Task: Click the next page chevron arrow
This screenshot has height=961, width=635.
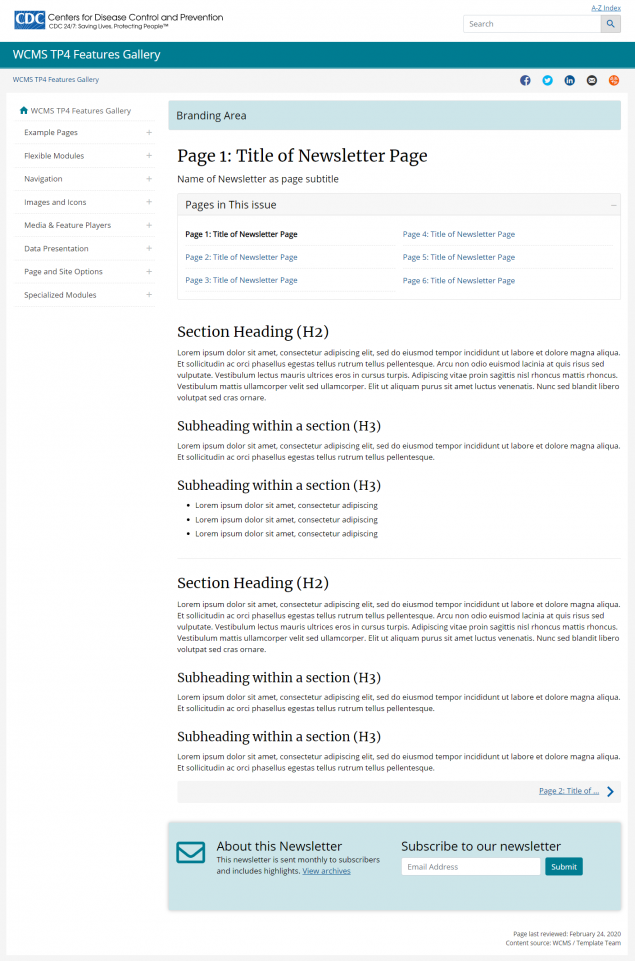Action: (x=610, y=791)
